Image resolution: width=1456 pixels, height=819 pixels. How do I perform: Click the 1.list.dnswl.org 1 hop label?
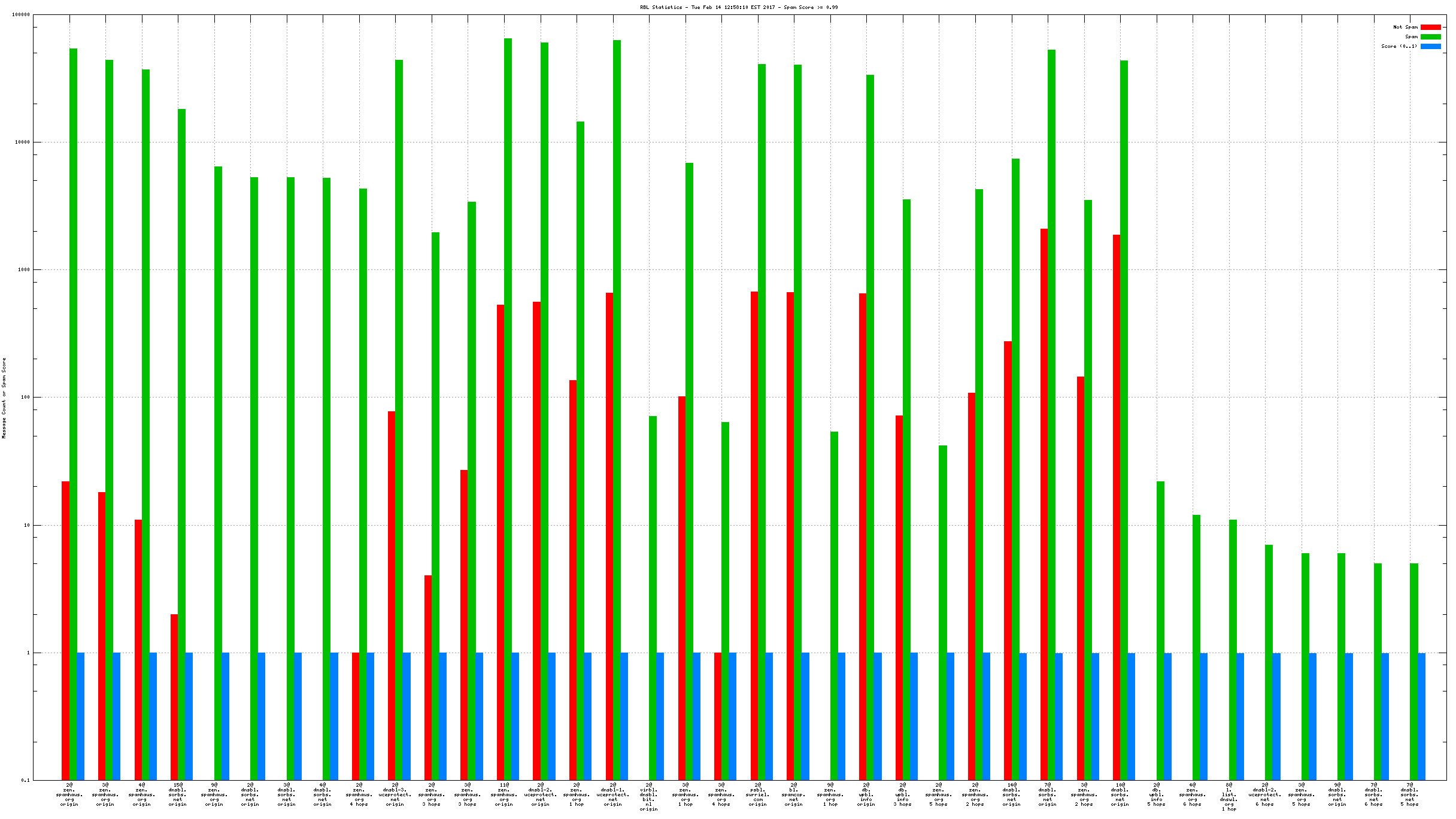point(1228,797)
